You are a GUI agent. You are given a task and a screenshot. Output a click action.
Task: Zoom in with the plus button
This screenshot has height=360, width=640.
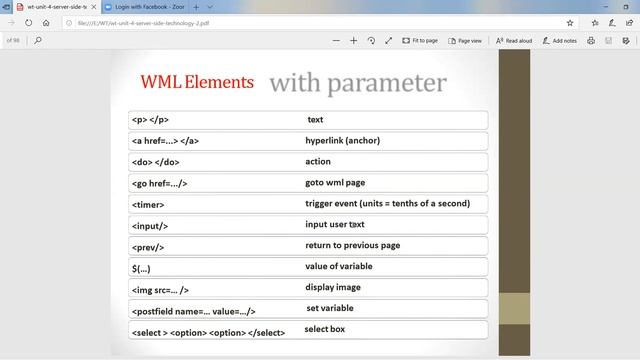pos(353,40)
